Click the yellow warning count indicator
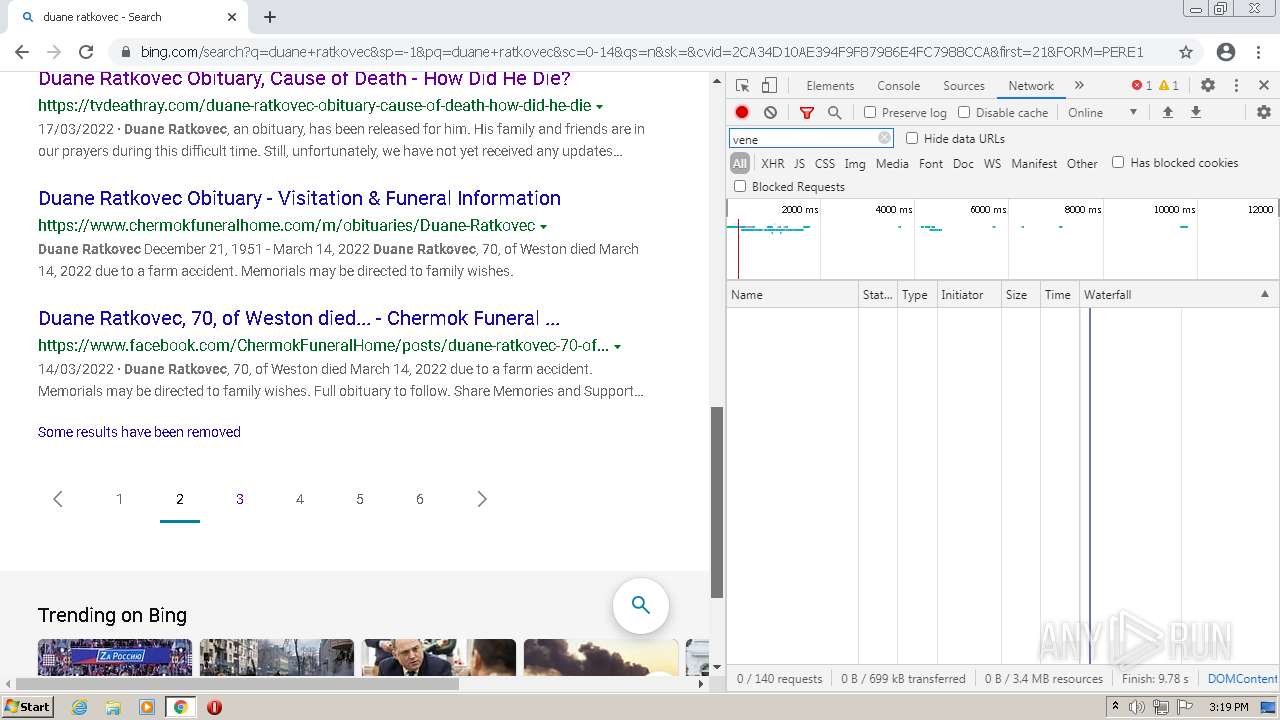The width and height of the screenshot is (1280, 720). 1168,86
